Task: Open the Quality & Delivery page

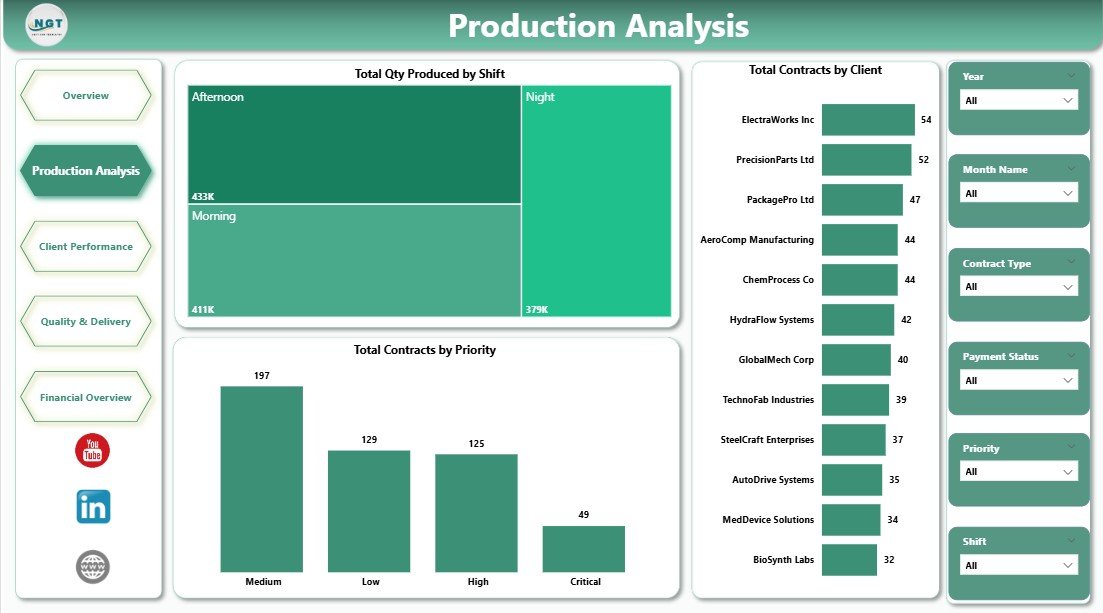Action: [85, 321]
